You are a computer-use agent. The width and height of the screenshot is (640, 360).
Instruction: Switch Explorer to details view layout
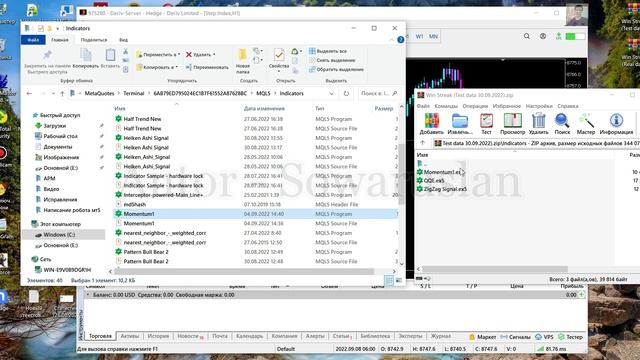(389, 280)
